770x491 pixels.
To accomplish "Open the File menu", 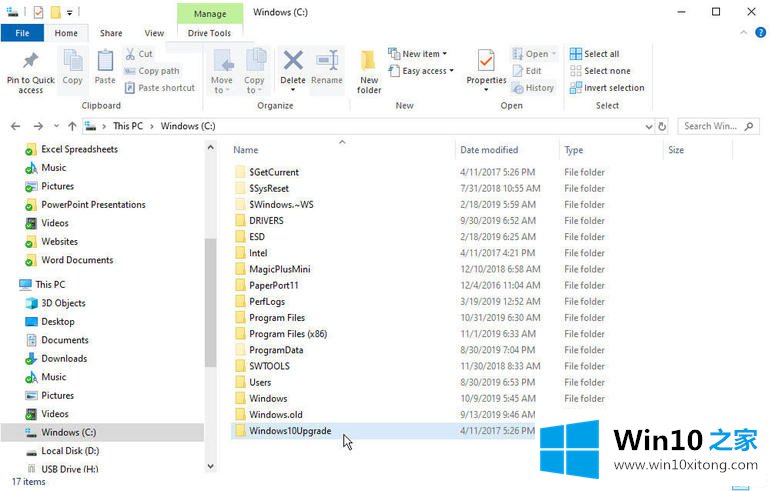I will coord(22,33).
